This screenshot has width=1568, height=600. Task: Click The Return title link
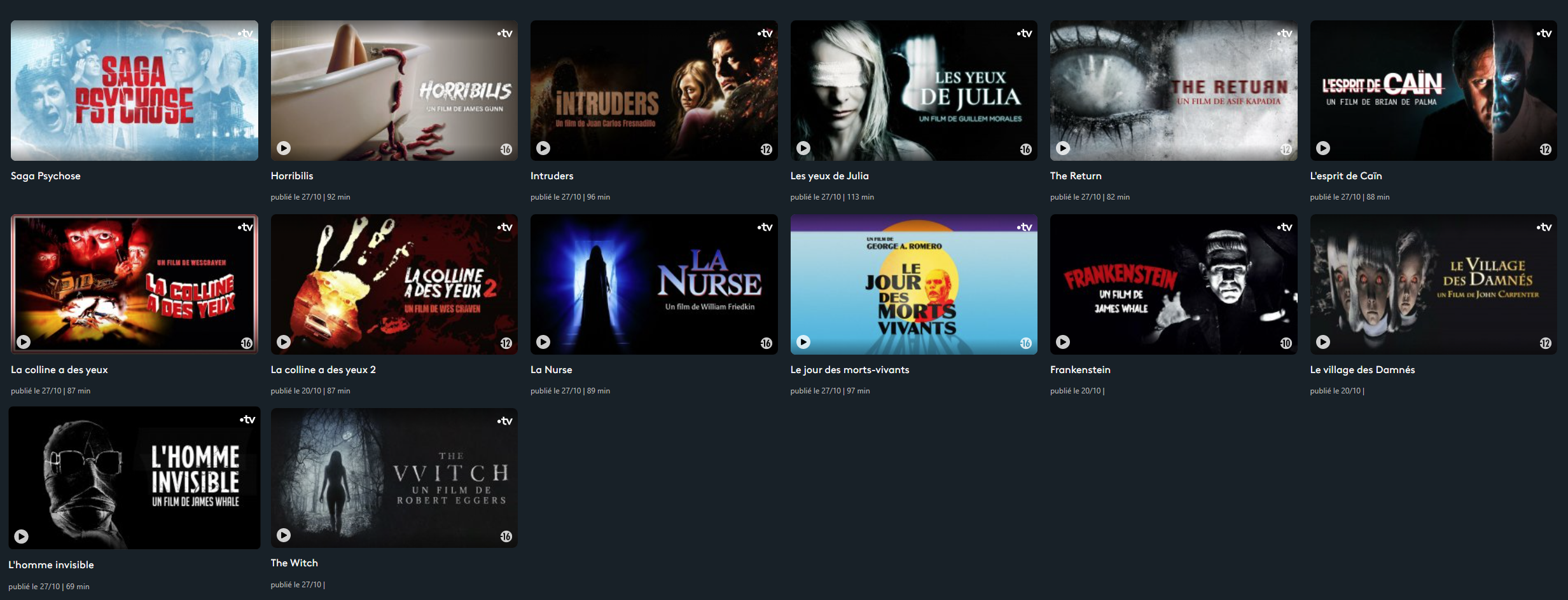click(x=1076, y=176)
